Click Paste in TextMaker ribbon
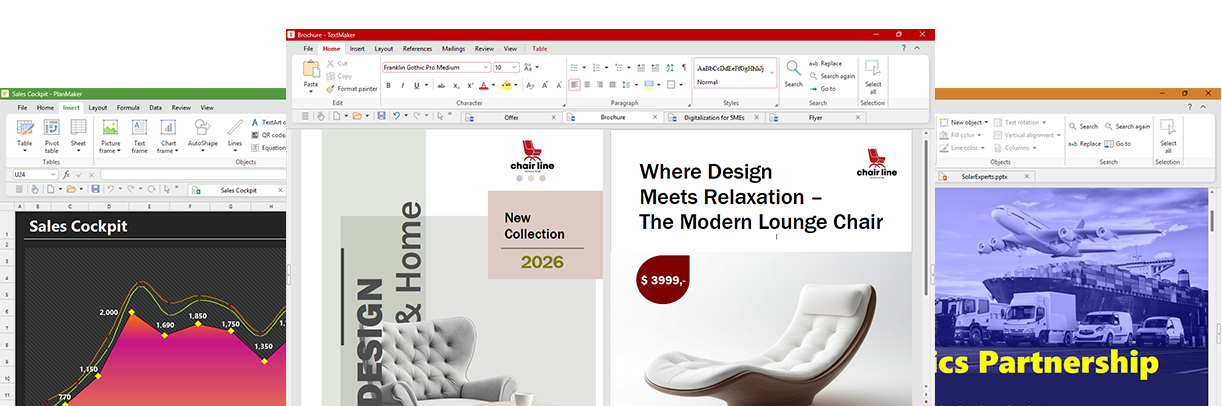Image resolution: width=1222 pixels, height=406 pixels. [311, 75]
